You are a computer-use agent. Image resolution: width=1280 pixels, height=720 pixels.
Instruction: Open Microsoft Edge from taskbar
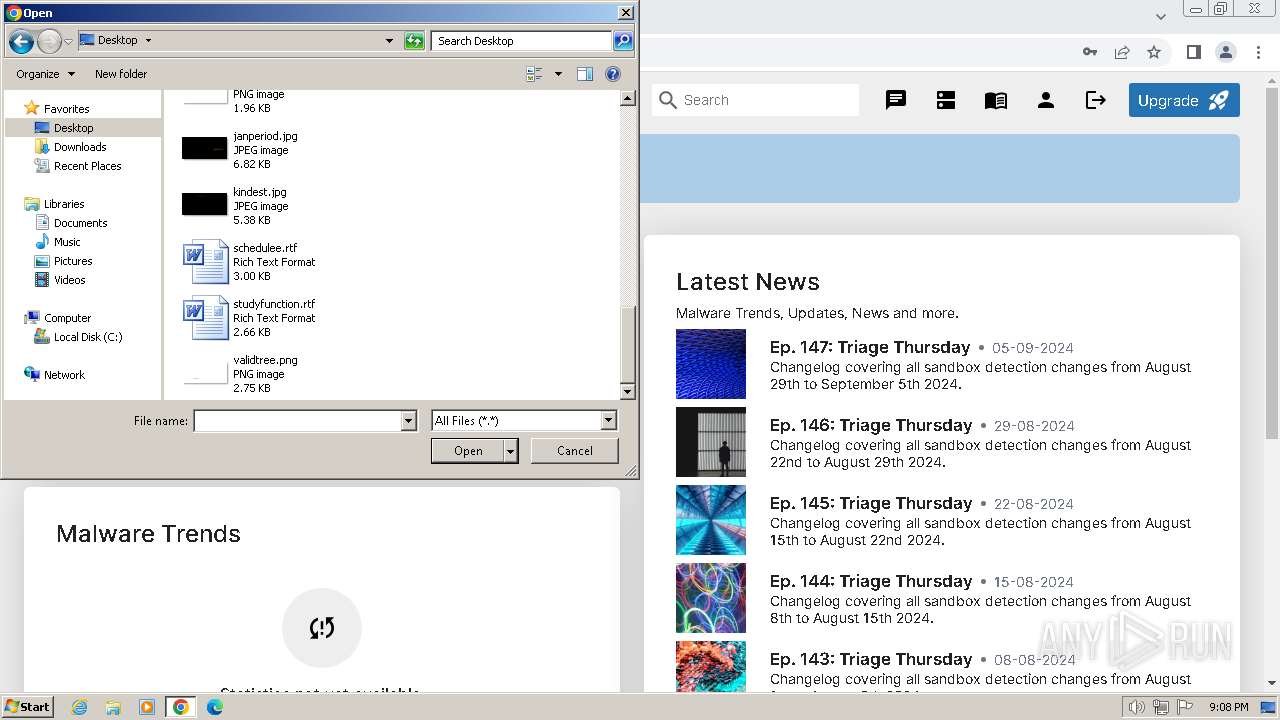215,707
